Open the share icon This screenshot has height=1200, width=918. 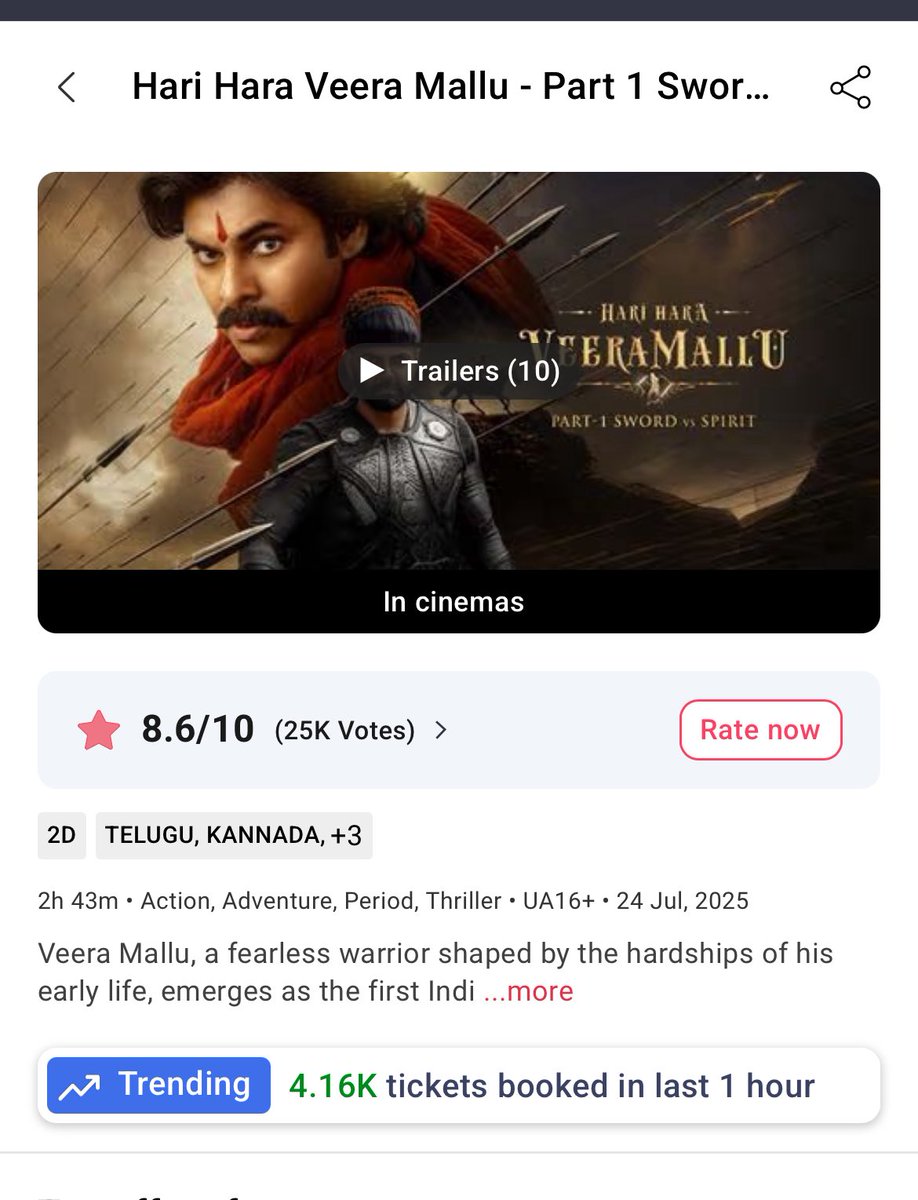click(851, 88)
